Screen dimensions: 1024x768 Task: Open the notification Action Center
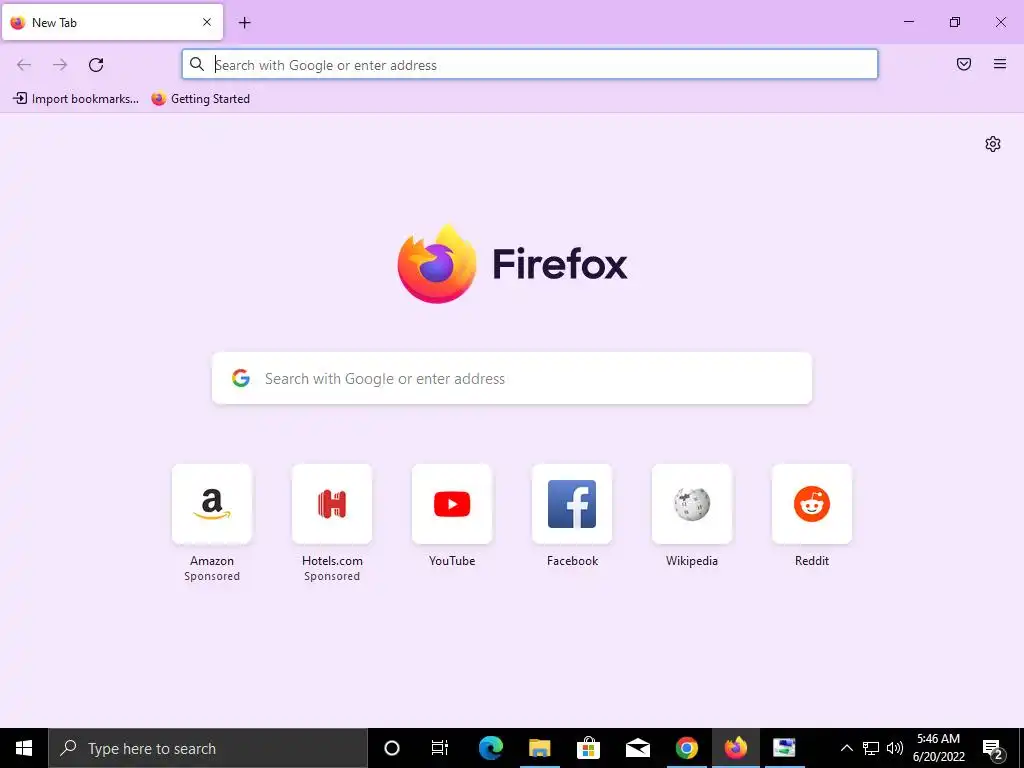(x=993, y=749)
